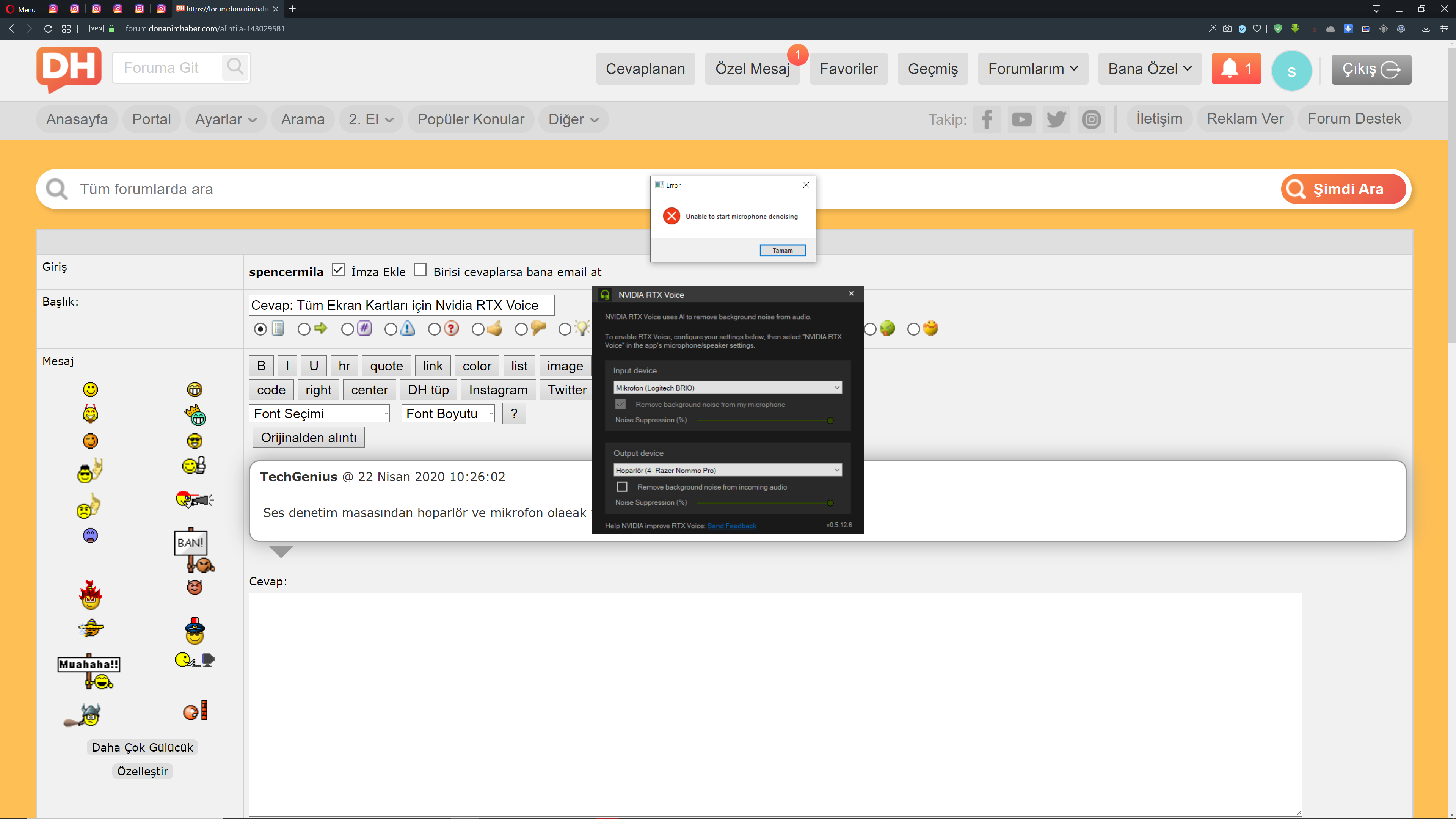
Task: Click the Send Feedback link in RTX Voice
Action: (731, 526)
